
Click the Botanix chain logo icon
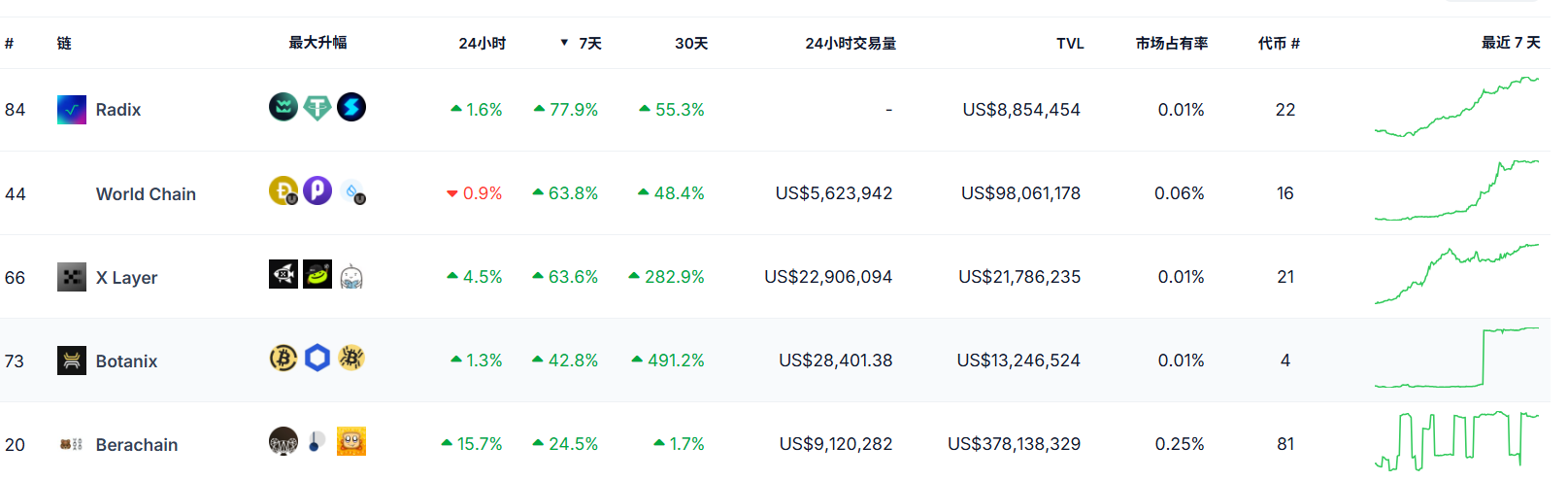[x=72, y=361]
